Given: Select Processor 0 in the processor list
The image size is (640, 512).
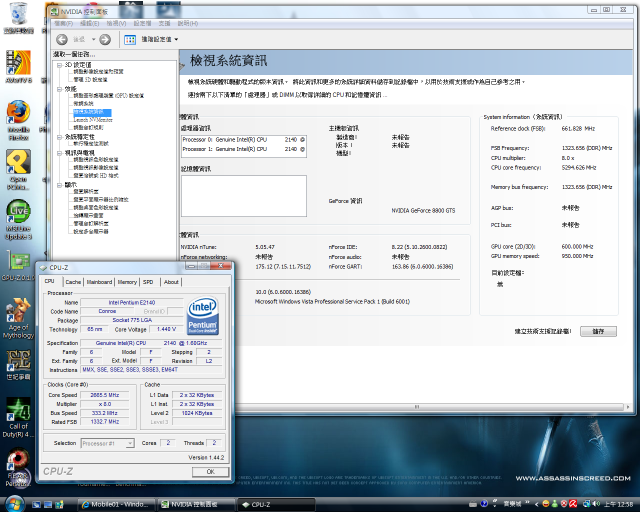Looking at the screenshot, I should point(244,140).
